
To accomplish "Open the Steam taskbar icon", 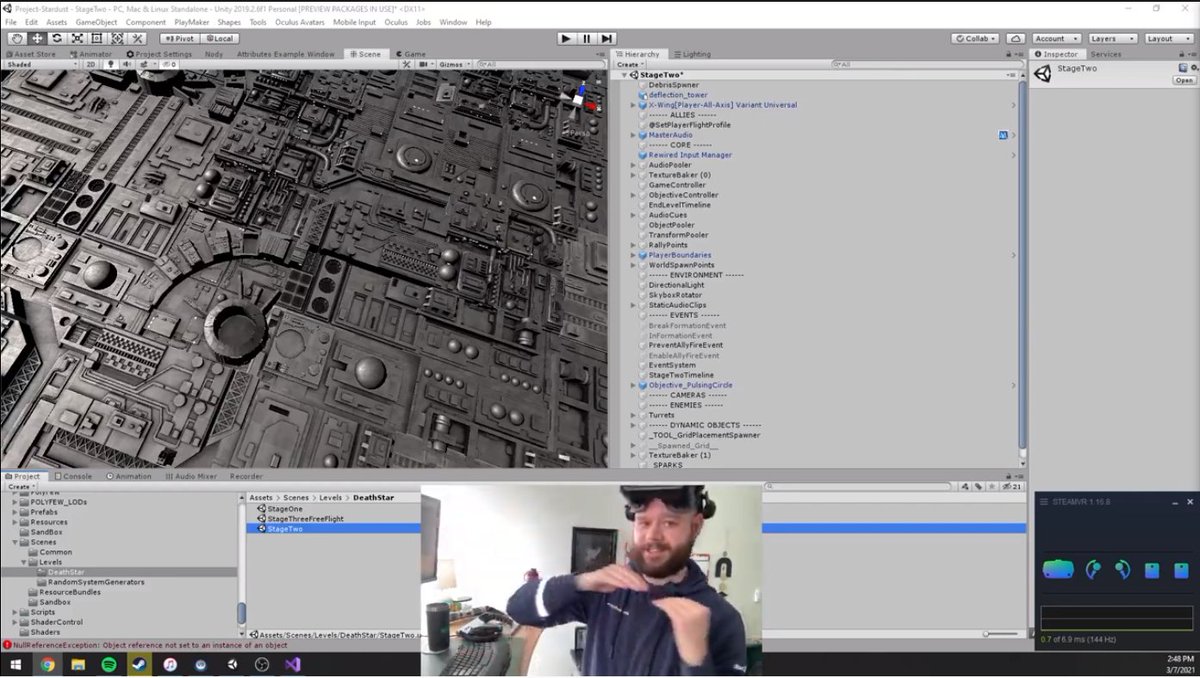I will [140, 664].
